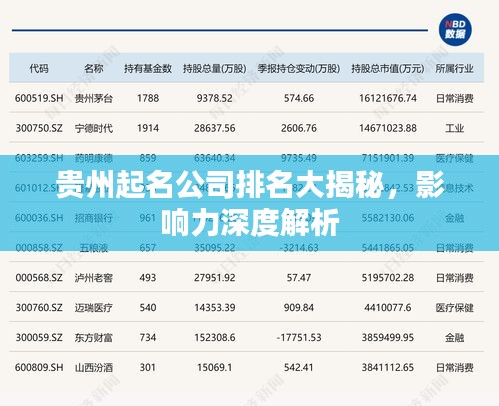
Task: Click position change -3214.63
Action: pyautogui.click(x=299, y=248)
